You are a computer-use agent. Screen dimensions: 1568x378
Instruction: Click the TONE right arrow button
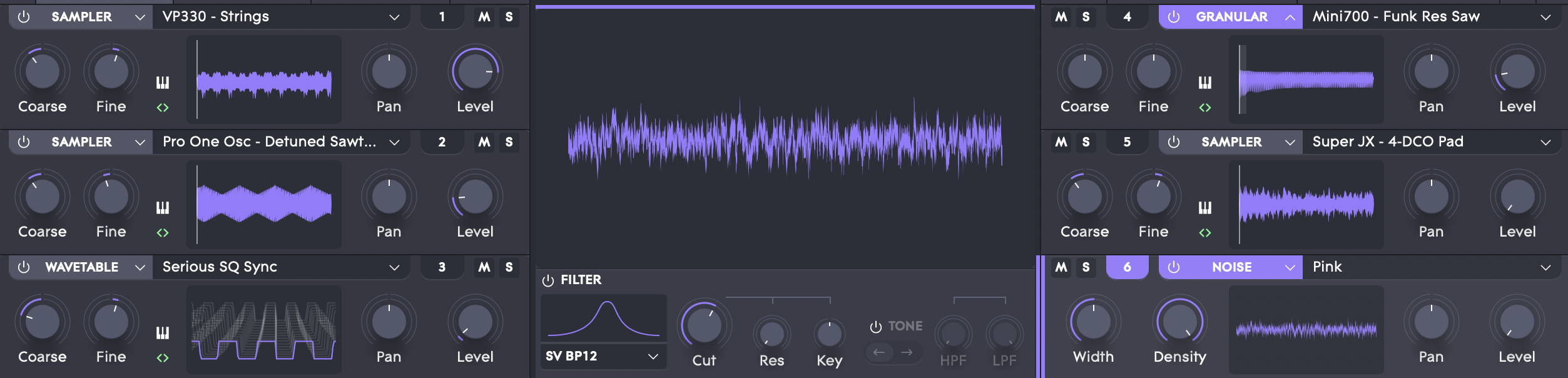tap(907, 352)
